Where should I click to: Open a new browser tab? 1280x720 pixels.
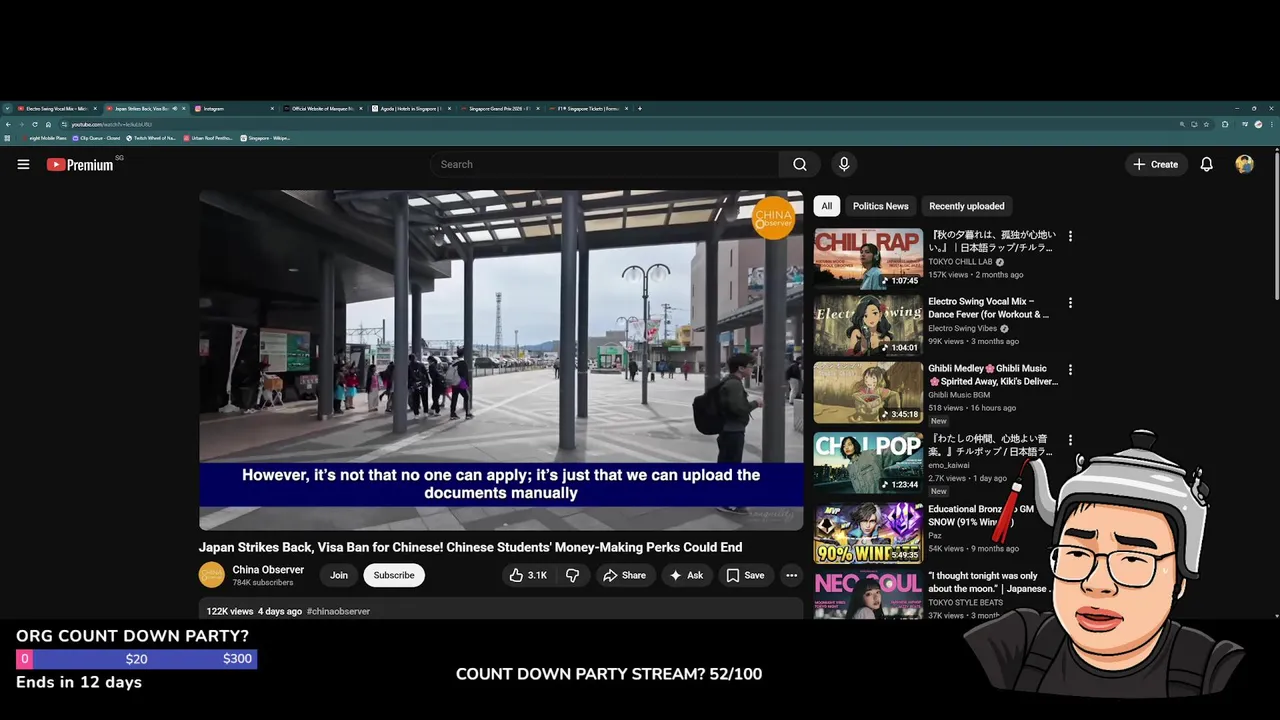coord(640,108)
